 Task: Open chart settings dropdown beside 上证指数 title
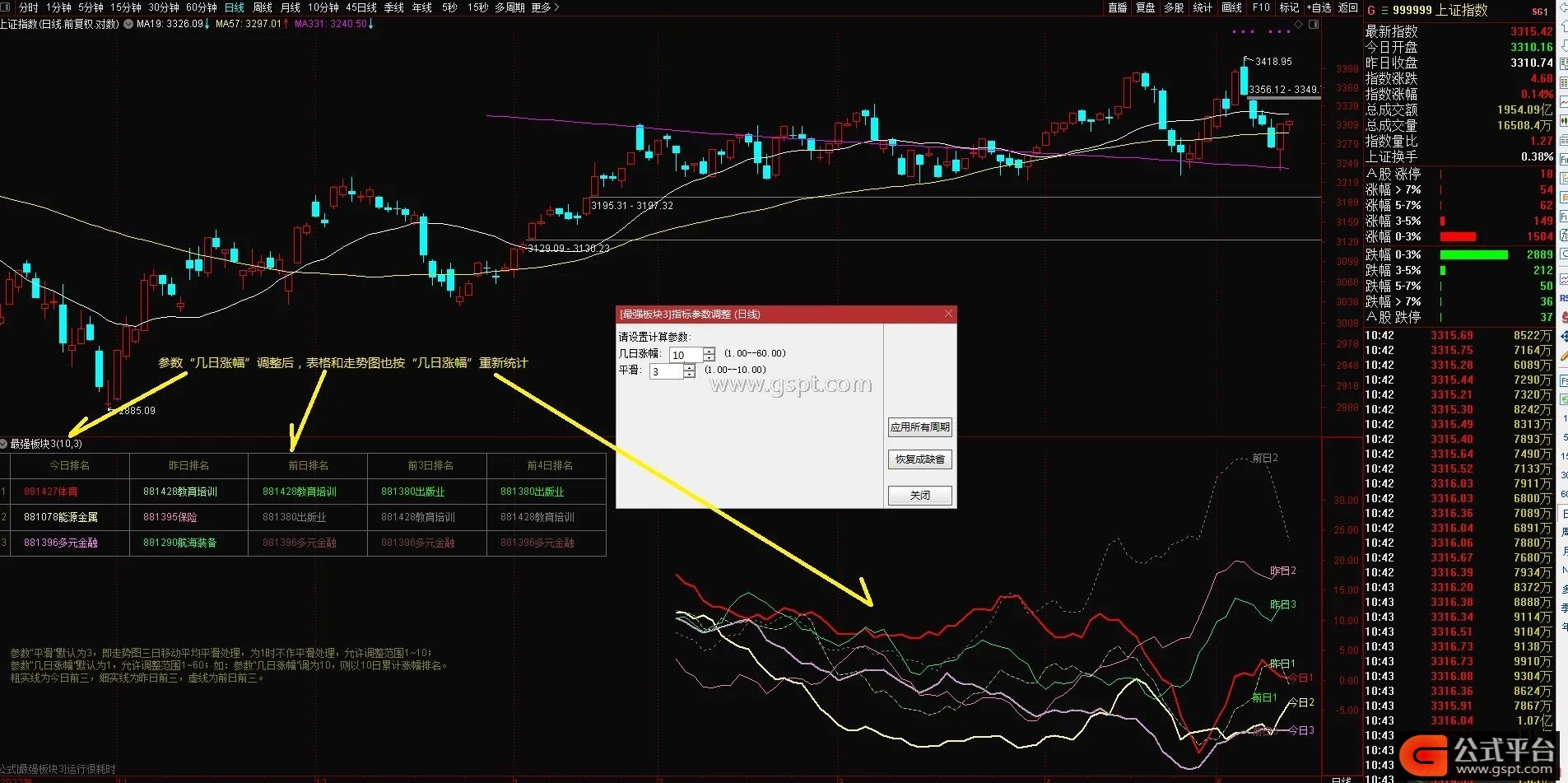(128, 24)
